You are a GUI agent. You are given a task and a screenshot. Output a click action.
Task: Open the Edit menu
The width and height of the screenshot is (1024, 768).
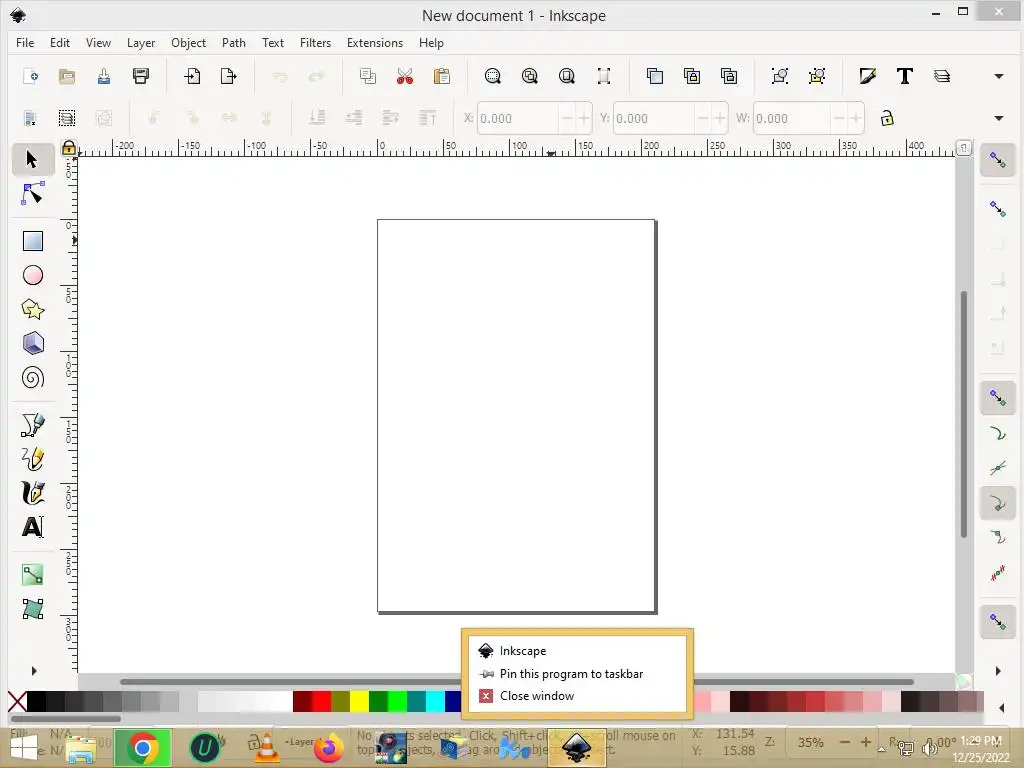pos(59,42)
